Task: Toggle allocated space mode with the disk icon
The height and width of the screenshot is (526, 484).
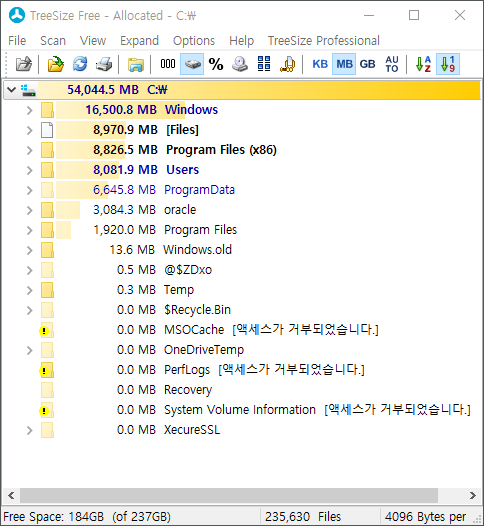Action: (x=192, y=64)
